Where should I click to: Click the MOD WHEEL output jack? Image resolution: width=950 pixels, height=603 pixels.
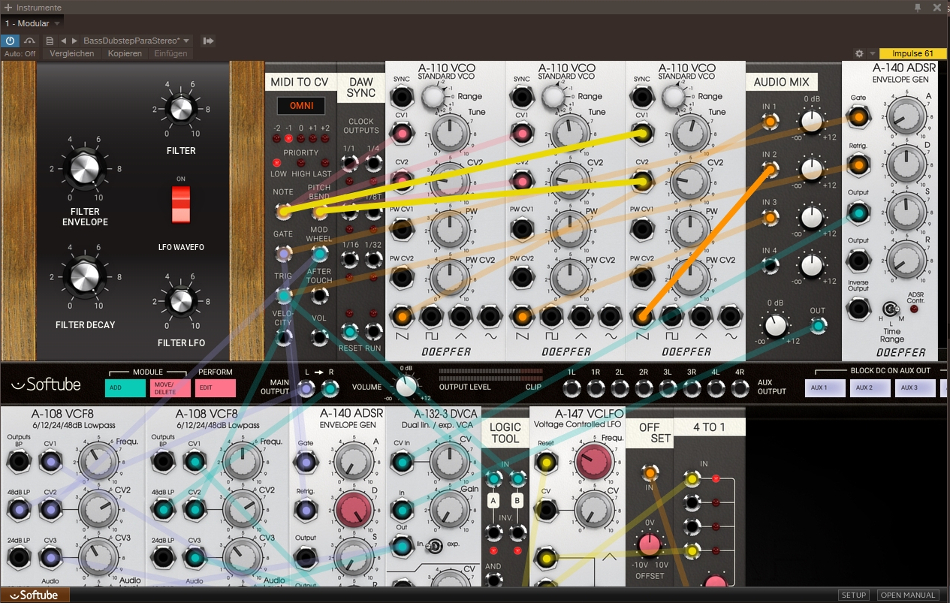(319, 253)
